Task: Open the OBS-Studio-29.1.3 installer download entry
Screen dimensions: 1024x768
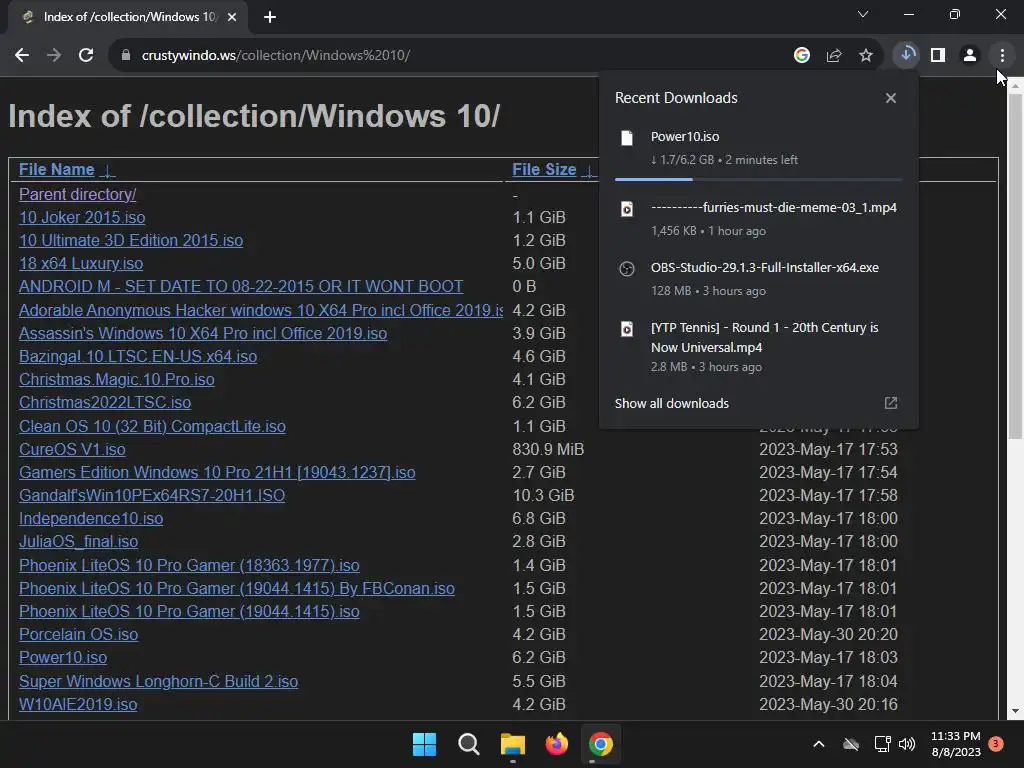Action: [758, 279]
